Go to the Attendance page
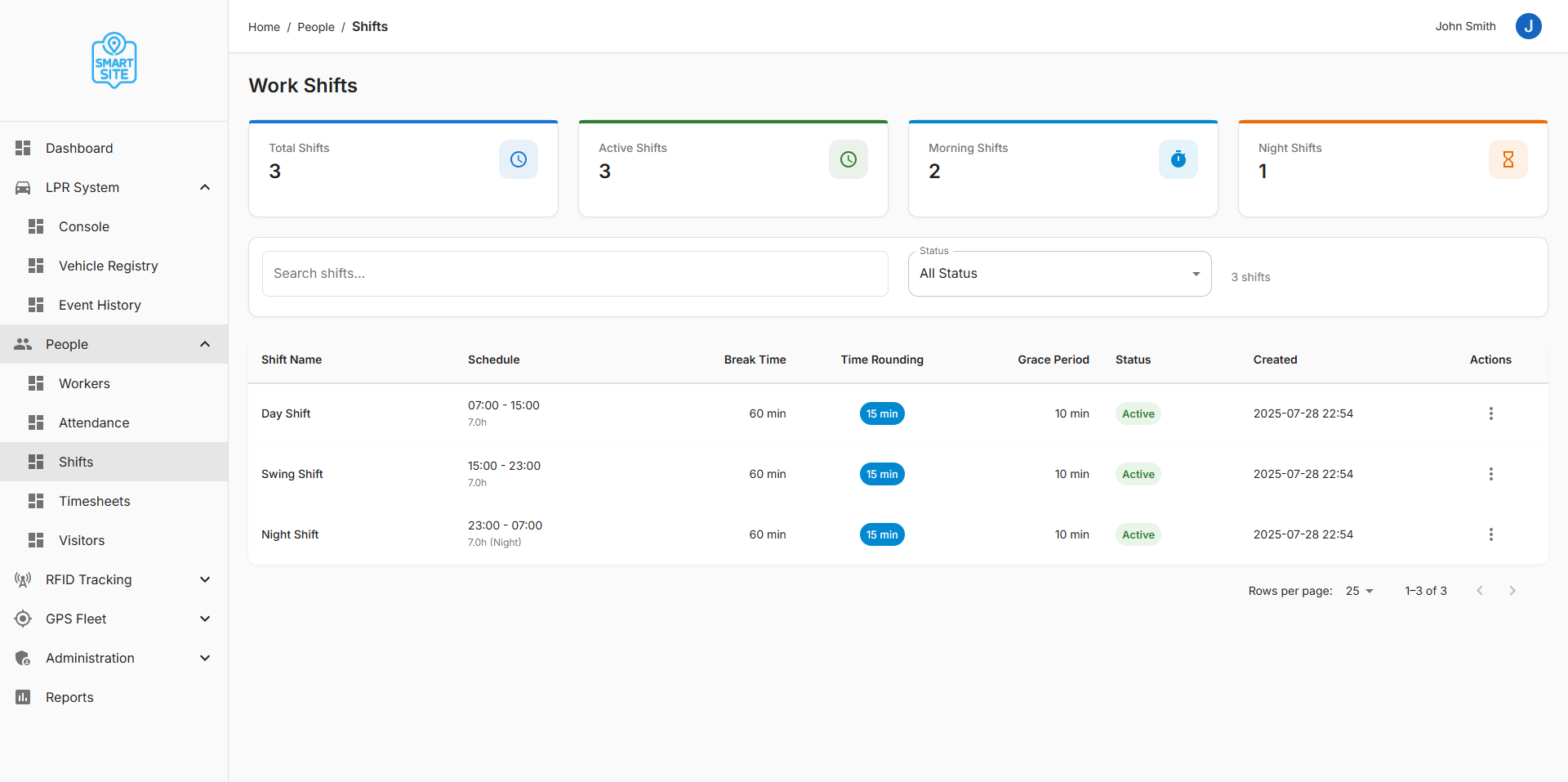This screenshot has height=782, width=1568. [94, 422]
